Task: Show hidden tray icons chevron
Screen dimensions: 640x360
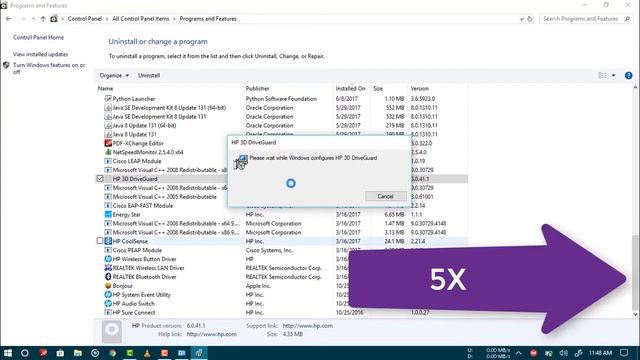Action: click(519, 353)
